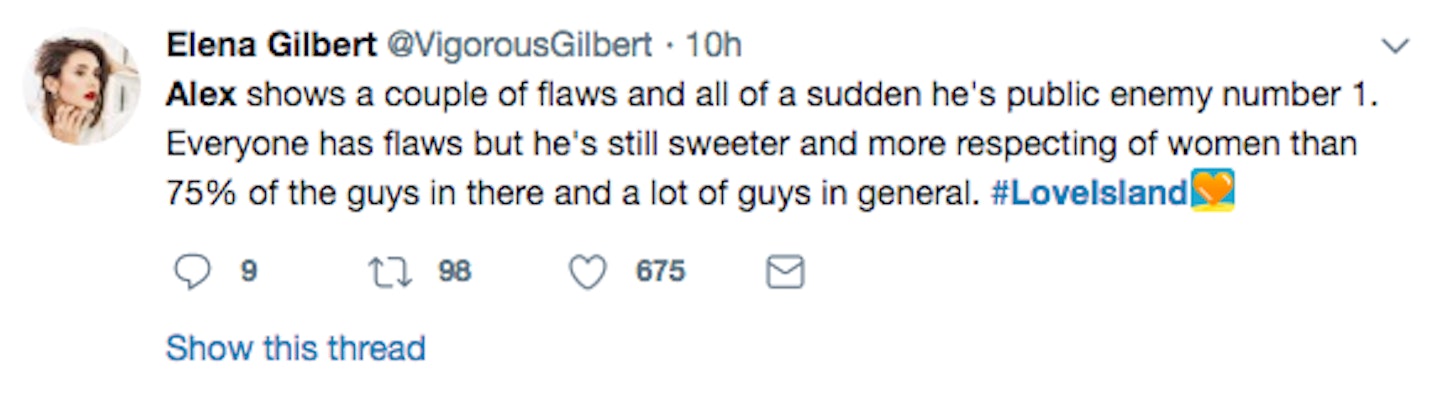
Task: Open the Show this thread link
Action: [x=296, y=347]
